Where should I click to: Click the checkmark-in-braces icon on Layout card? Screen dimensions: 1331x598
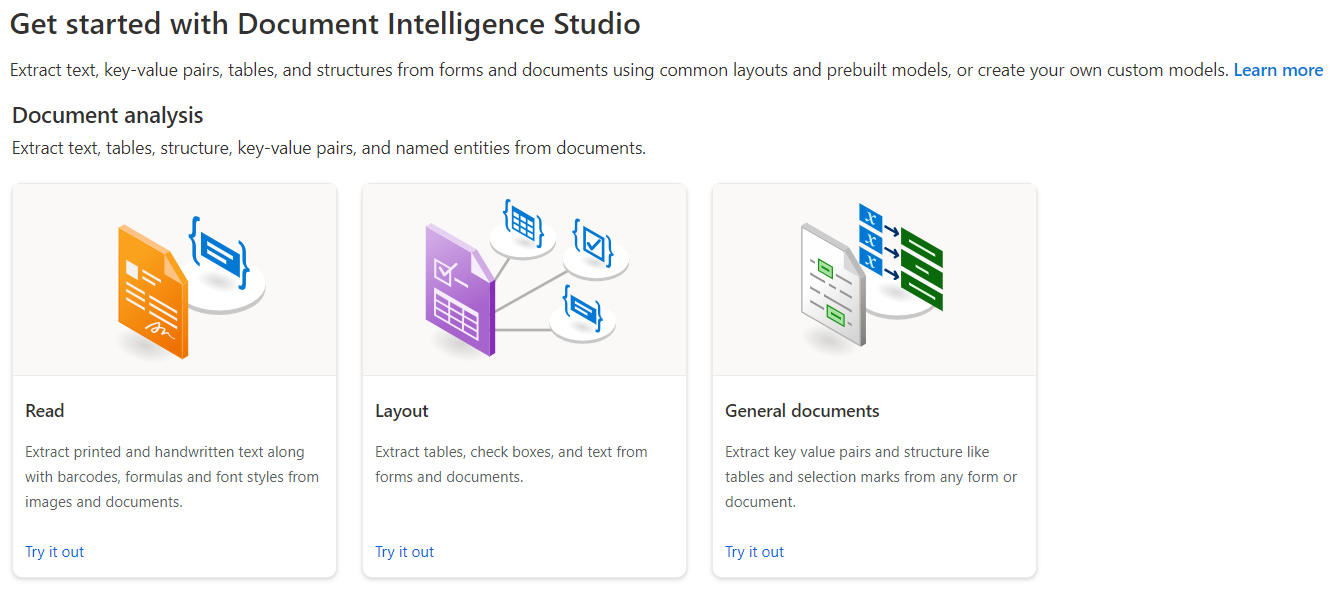[x=593, y=243]
